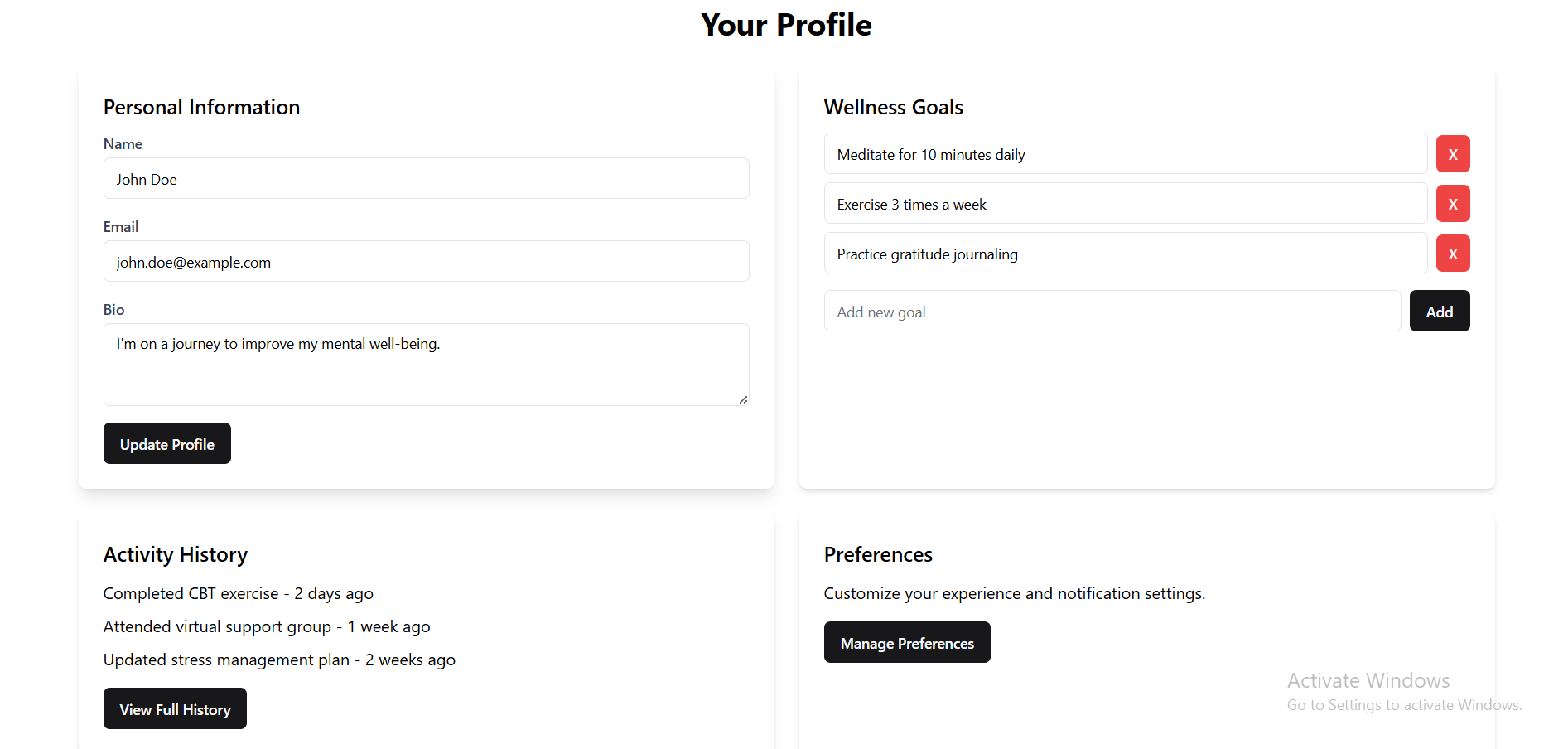Screen dimensions: 1568x749
Task: Click the Wellness Goals section heading
Action: [893, 107]
